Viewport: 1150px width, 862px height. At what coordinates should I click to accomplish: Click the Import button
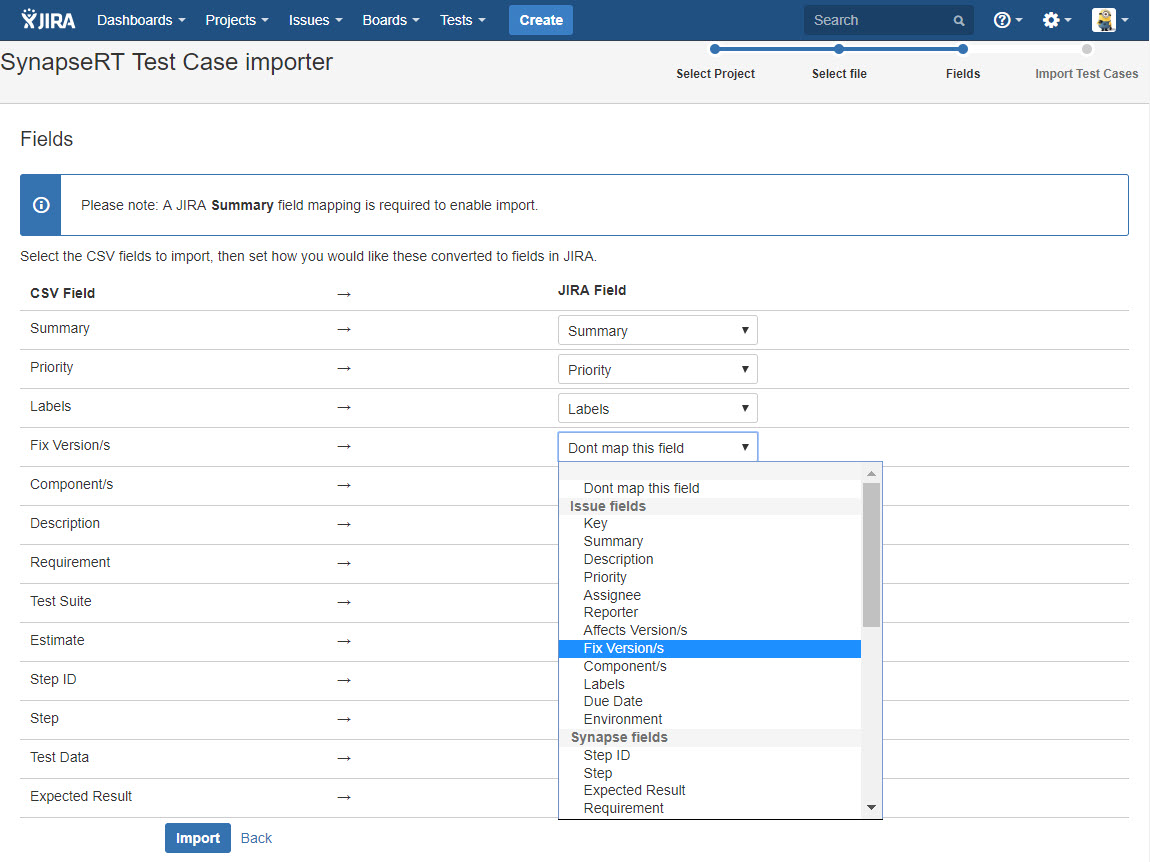[x=197, y=838]
